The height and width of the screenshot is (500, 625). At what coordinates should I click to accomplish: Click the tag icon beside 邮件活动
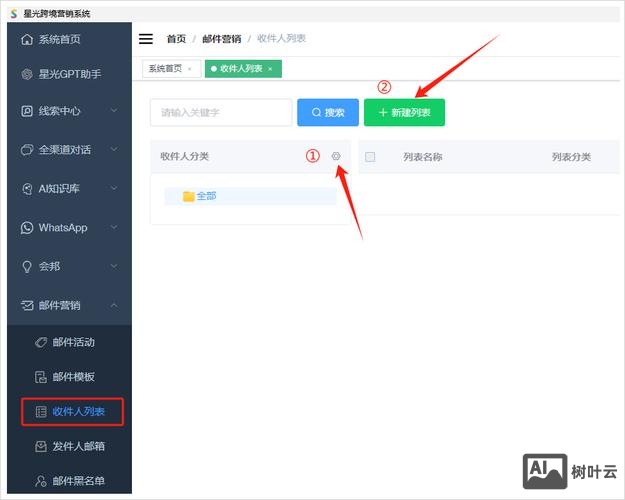pyautogui.click(x=41, y=343)
